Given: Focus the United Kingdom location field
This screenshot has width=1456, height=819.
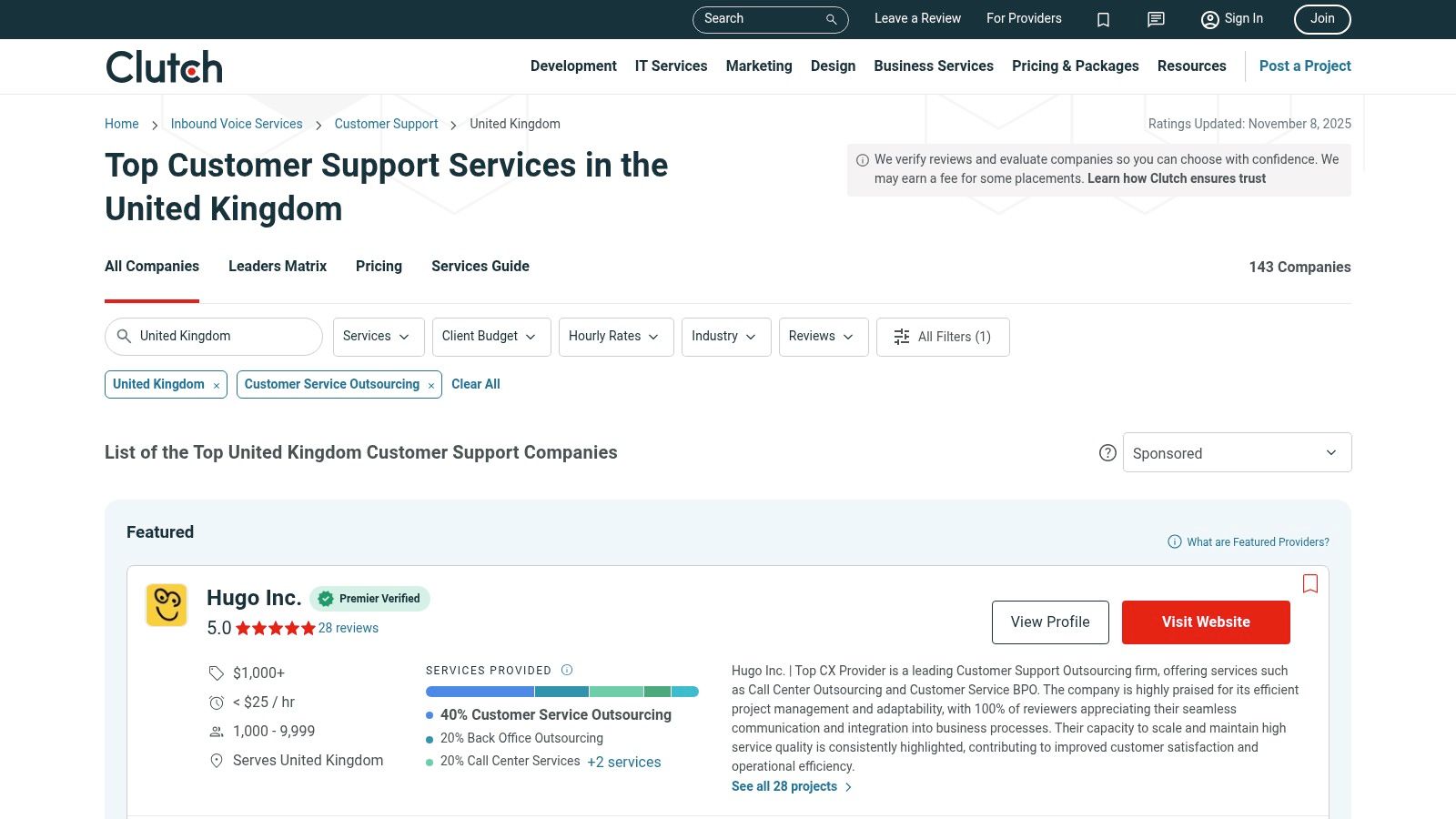Looking at the screenshot, I should click(x=214, y=337).
